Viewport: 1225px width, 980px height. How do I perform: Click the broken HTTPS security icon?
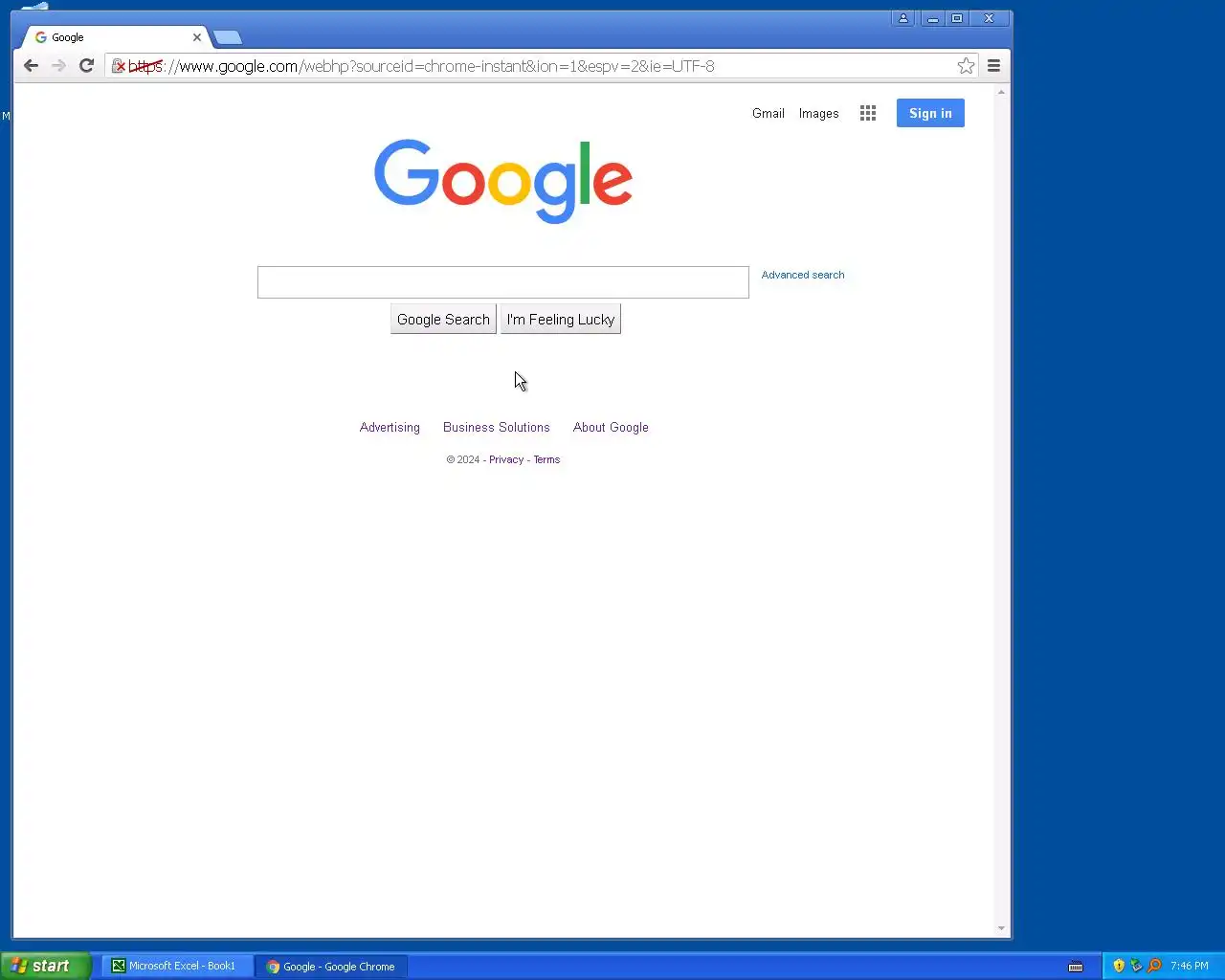[x=119, y=66]
